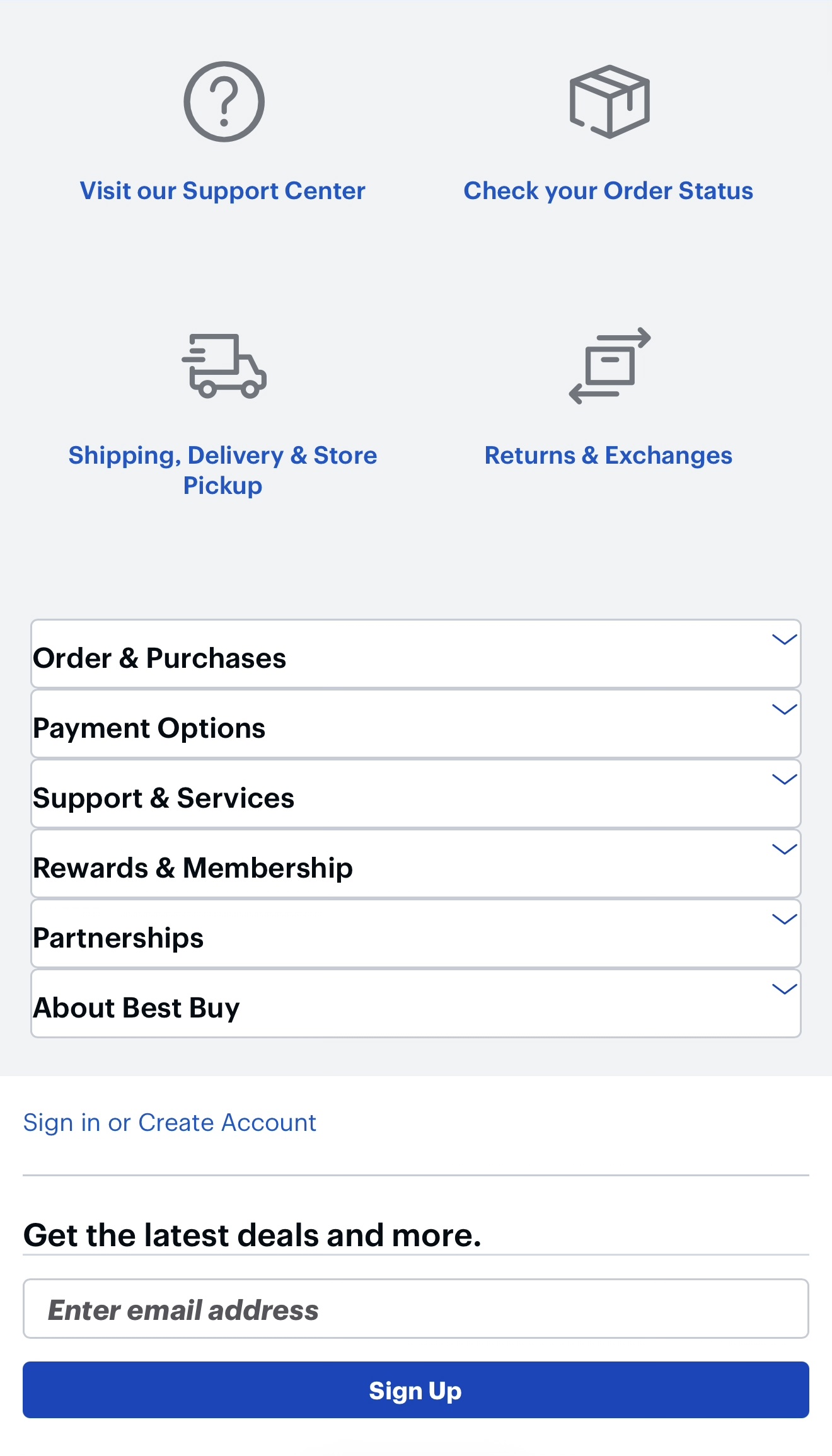
Task: Open the Partnerships section heading
Action: pos(118,938)
